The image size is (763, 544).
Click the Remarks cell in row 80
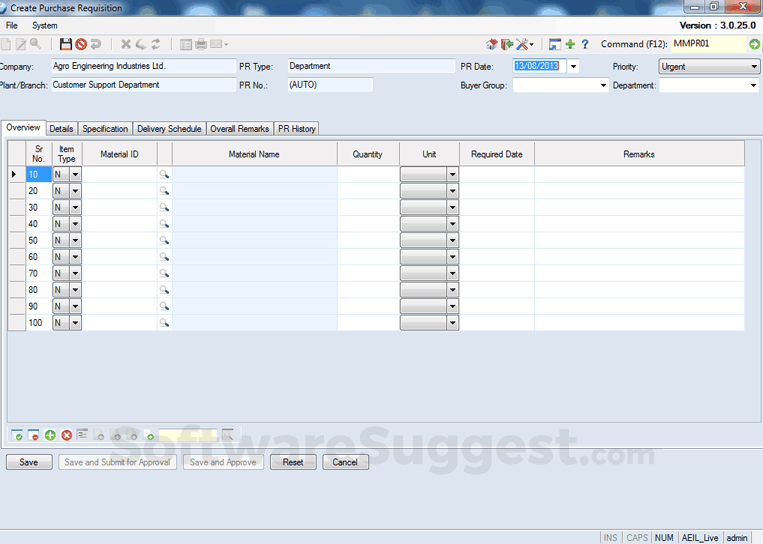click(639, 290)
